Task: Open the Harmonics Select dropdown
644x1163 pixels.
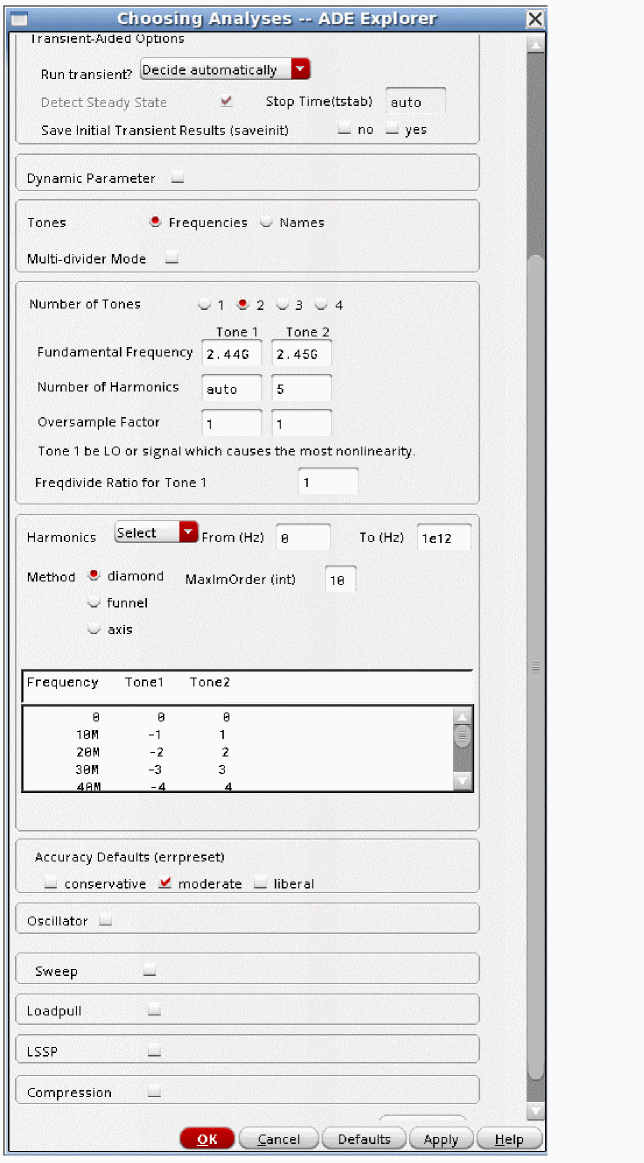Action: pos(188,533)
